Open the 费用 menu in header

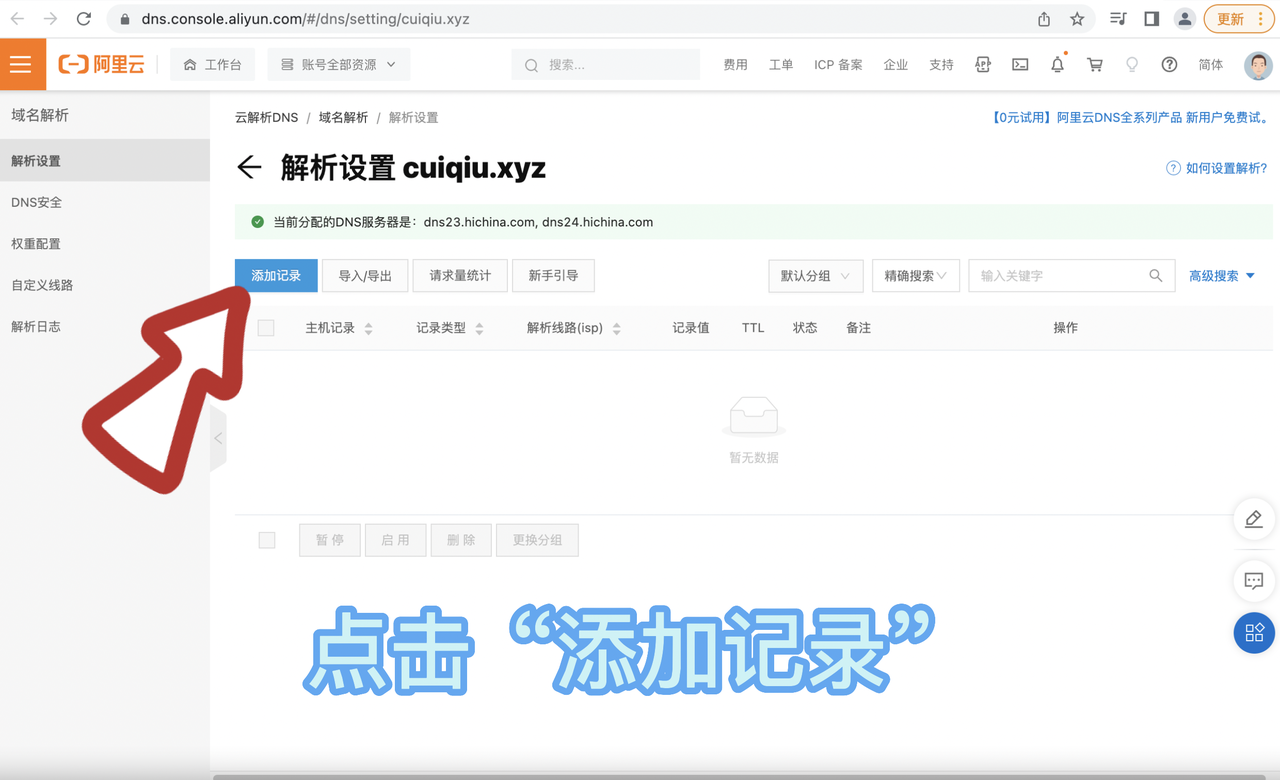[736, 64]
